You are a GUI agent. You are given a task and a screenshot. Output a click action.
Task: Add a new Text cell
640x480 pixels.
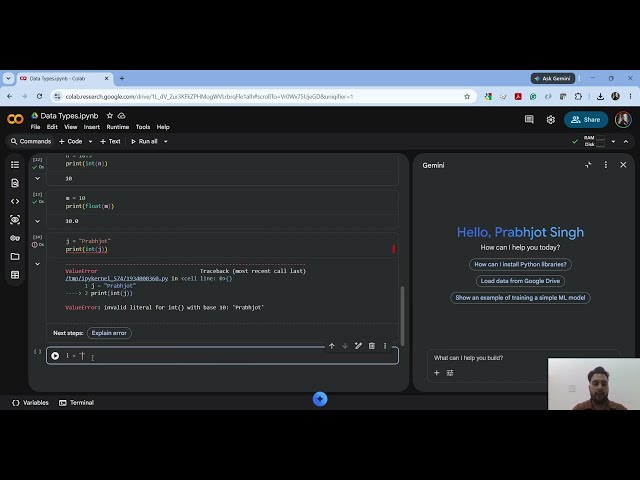pos(110,141)
